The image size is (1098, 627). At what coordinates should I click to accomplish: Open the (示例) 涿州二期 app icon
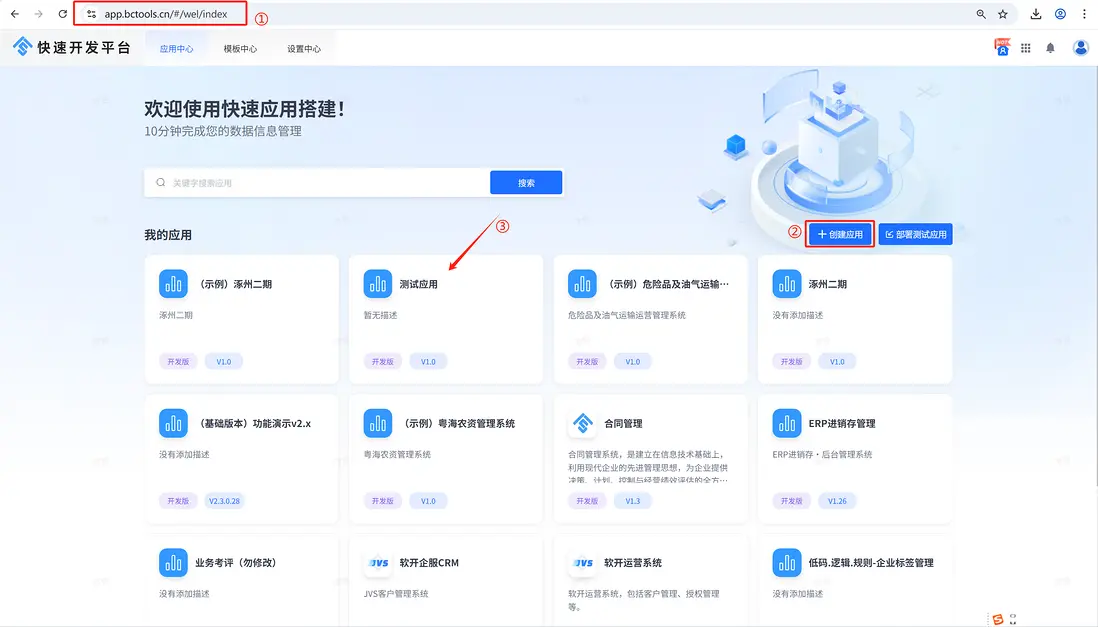click(173, 284)
